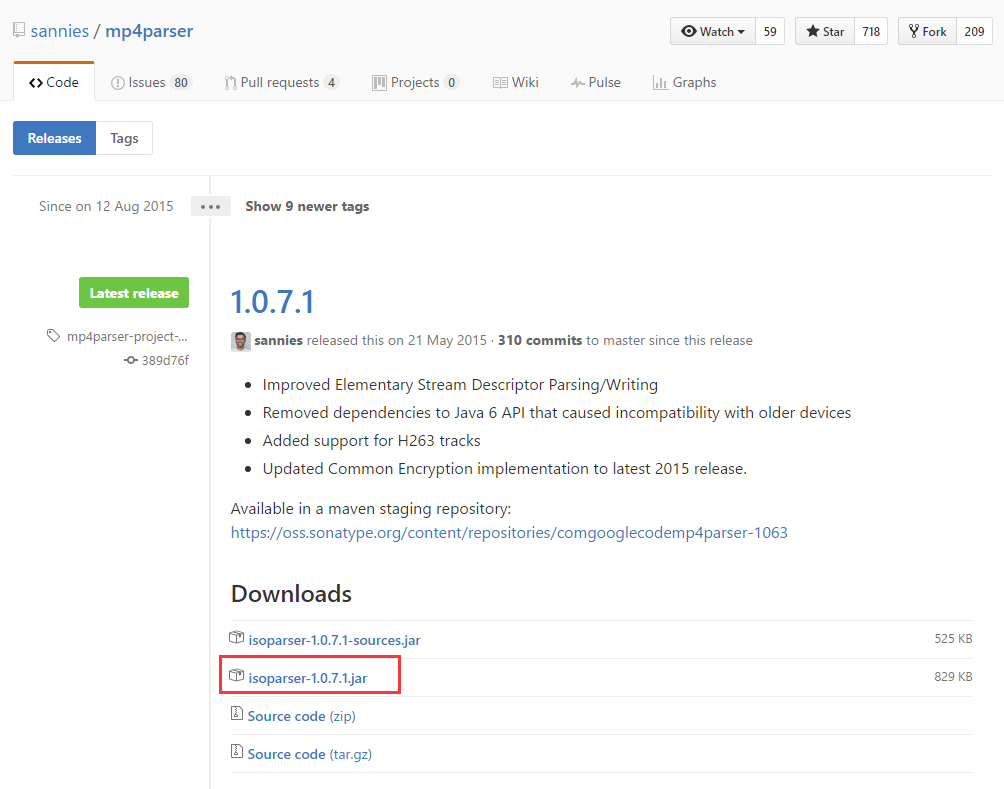View the 209 forks count
The height and width of the screenshot is (789, 1004).
[x=974, y=31]
